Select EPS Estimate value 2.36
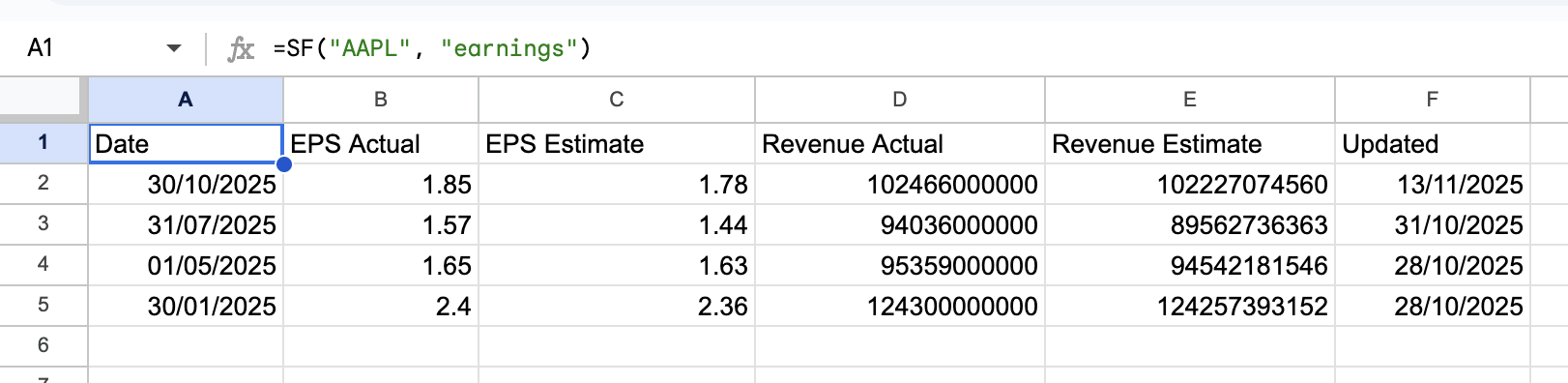Viewport: 1568px width, 383px height. 617,306
